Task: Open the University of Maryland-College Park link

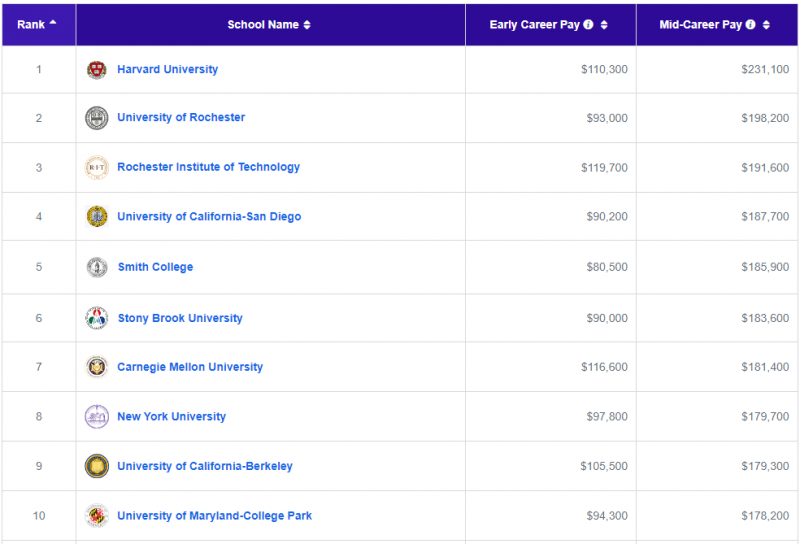Action: point(214,515)
